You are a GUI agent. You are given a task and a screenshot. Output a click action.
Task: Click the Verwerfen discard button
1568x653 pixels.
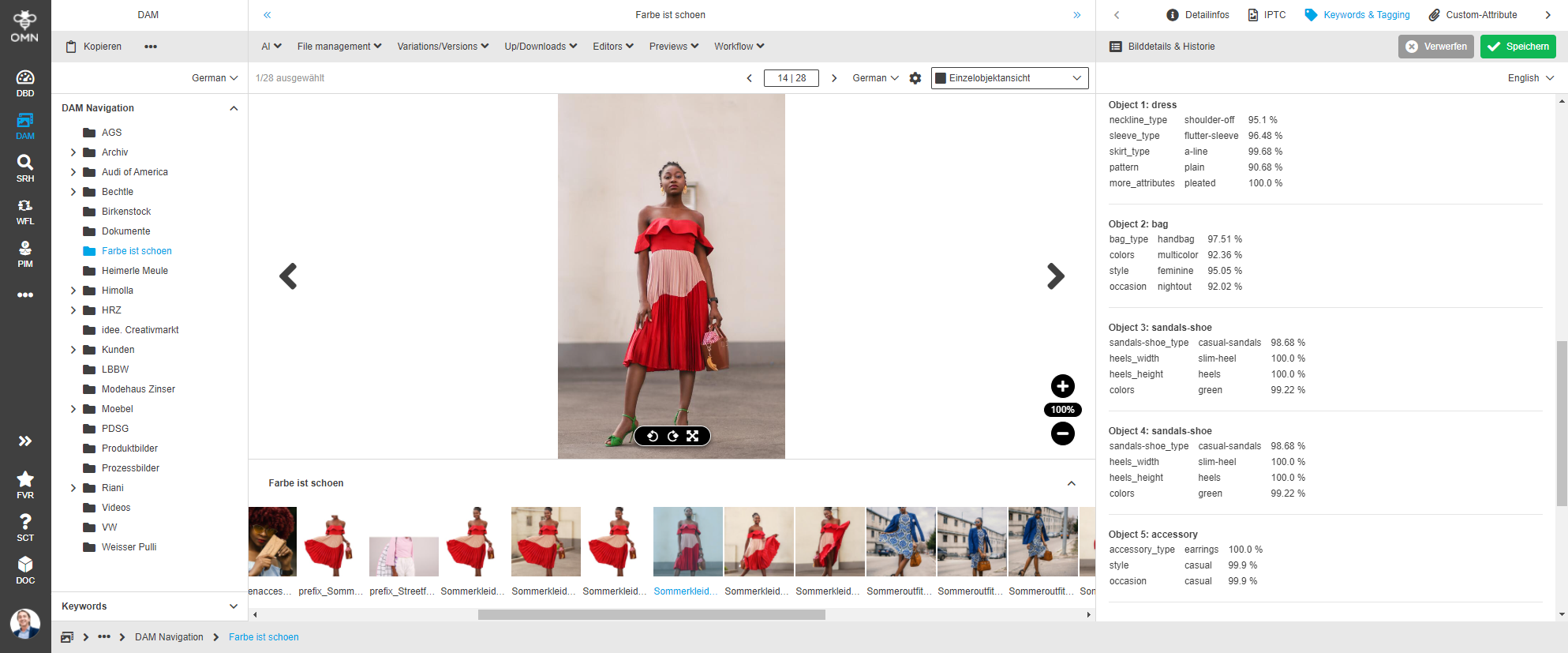pos(1435,47)
